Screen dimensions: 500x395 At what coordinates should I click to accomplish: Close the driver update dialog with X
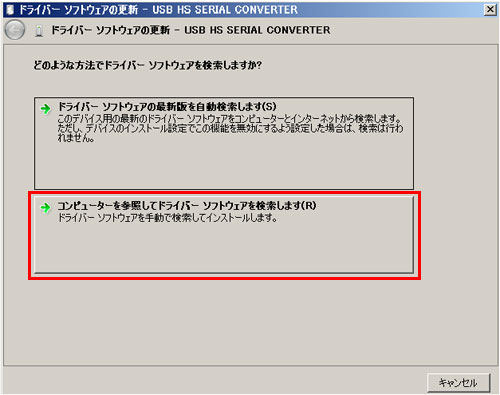[490, 10]
